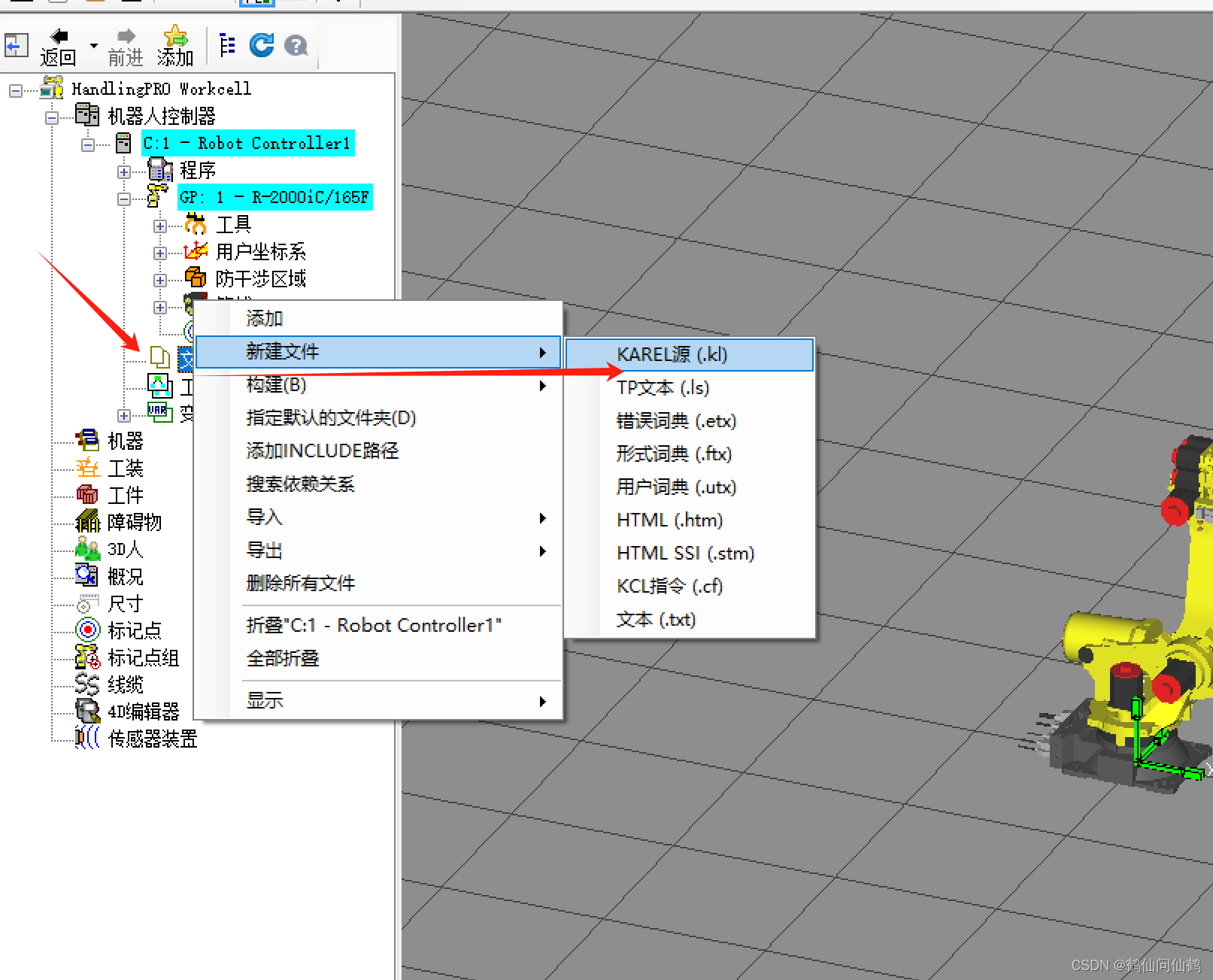Select 折叠"C:1 - Robot Controller1" entry
Screen dimensions: 1213x980
[378, 626]
